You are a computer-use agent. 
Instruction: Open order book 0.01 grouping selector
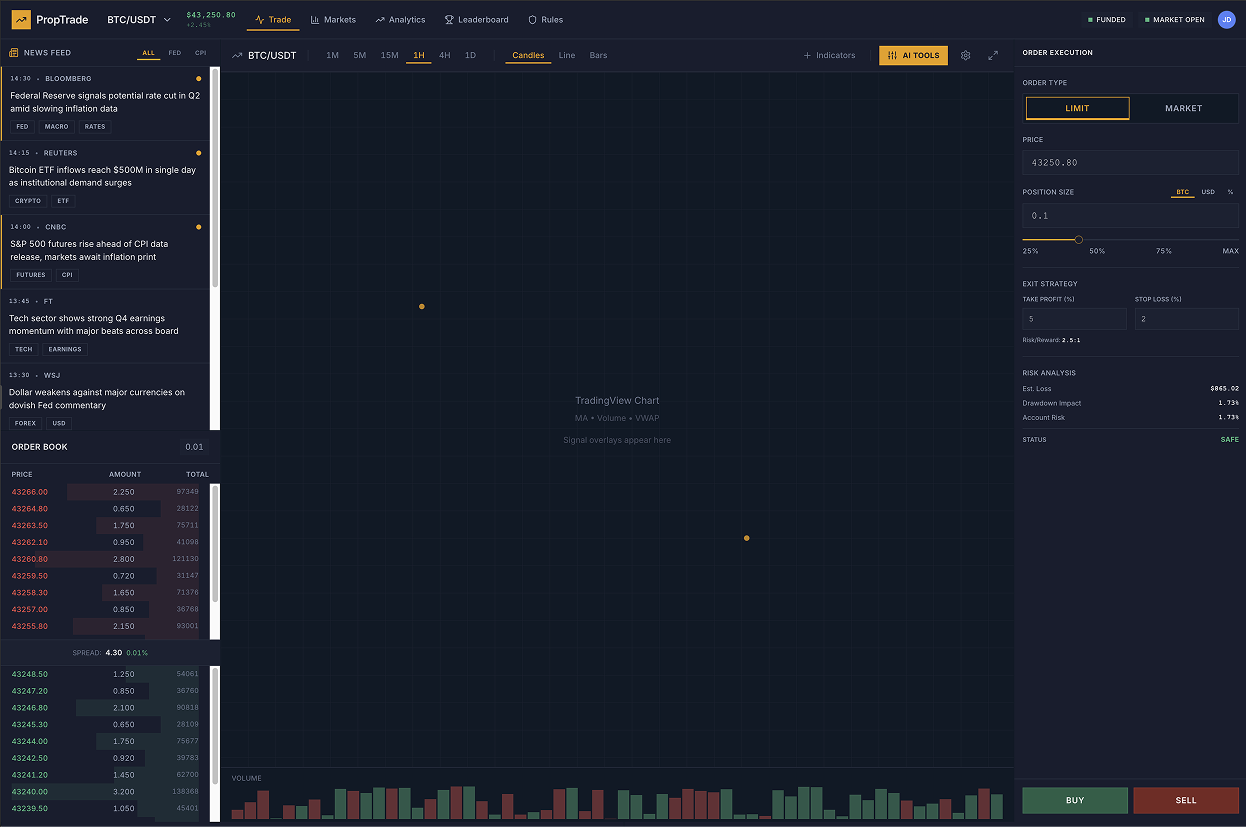[x=194, y=447]
